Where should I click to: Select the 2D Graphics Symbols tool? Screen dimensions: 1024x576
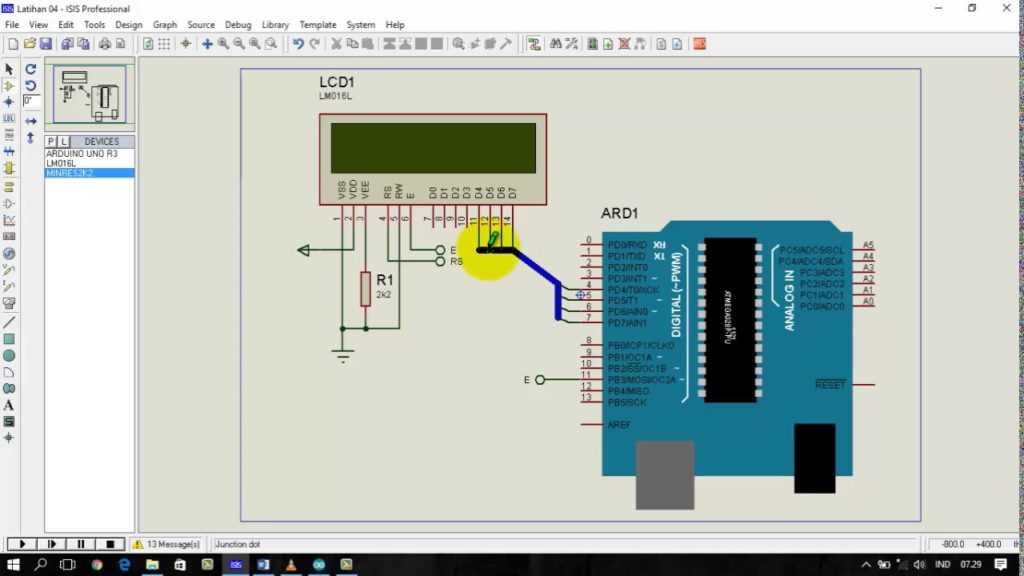(9, 422)
